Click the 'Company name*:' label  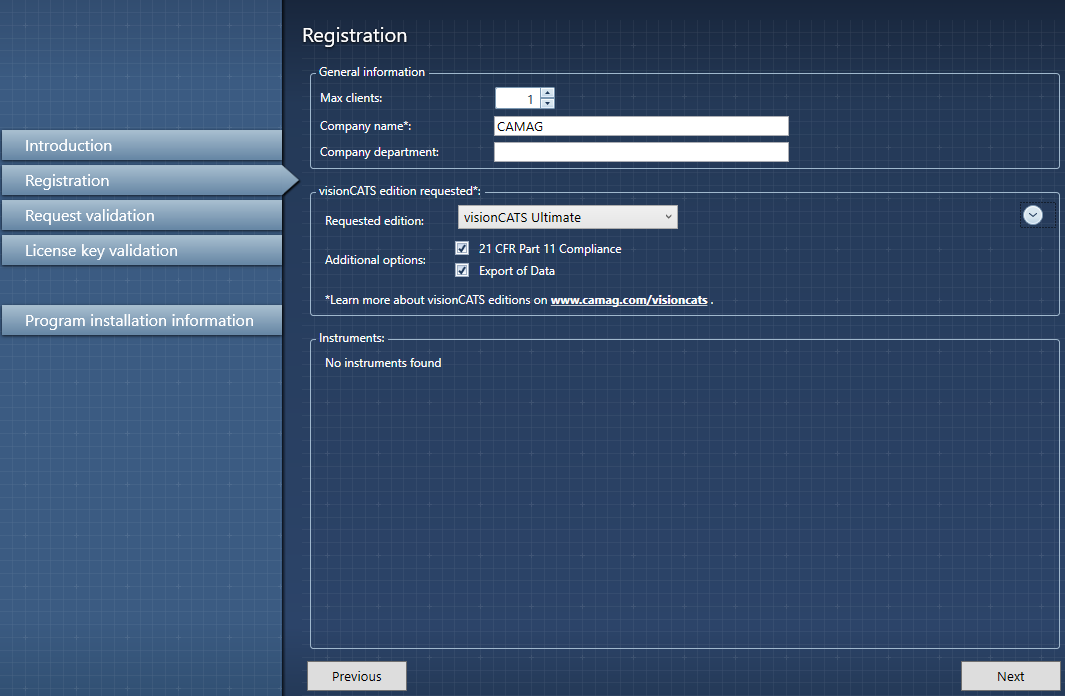(365, 126)
